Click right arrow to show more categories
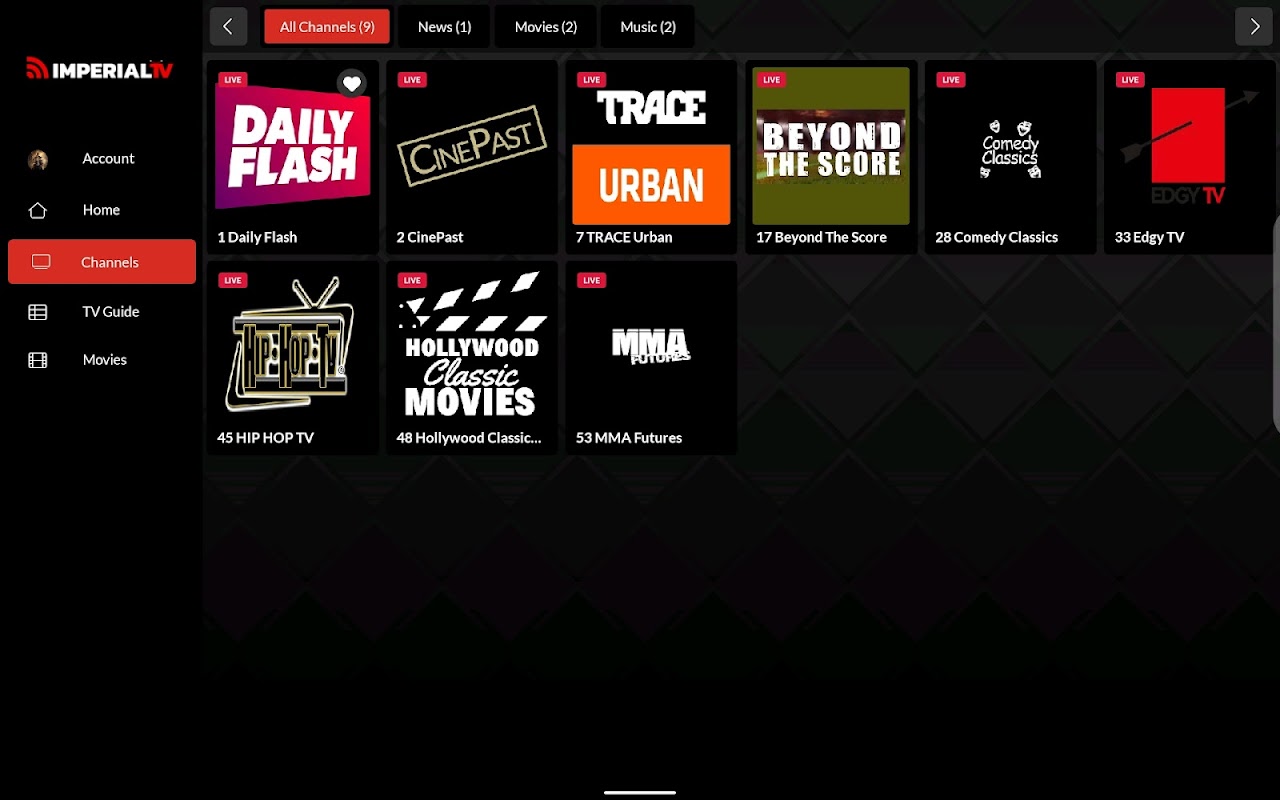Image resolution: width=1280 pixels, height=800 pixels. point(1254,27)
